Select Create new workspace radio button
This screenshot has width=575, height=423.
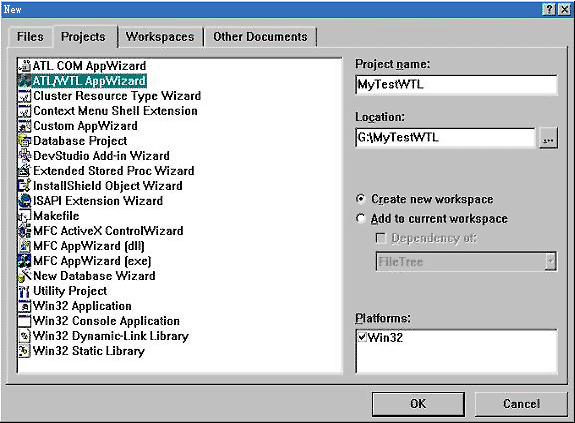[x=361, y=199]
